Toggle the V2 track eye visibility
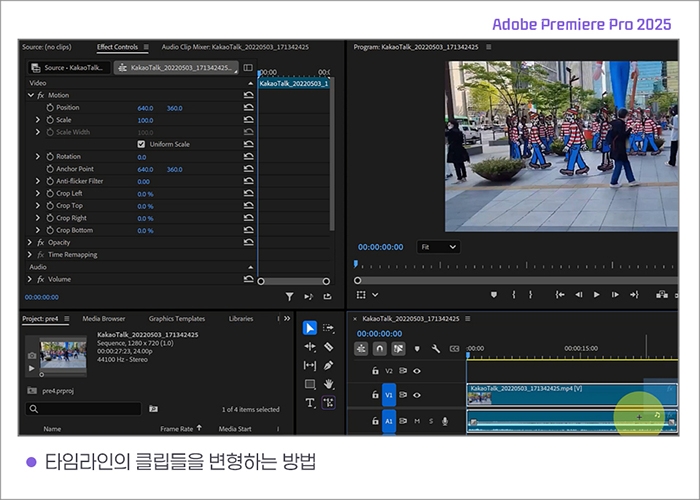 point(417,371)
